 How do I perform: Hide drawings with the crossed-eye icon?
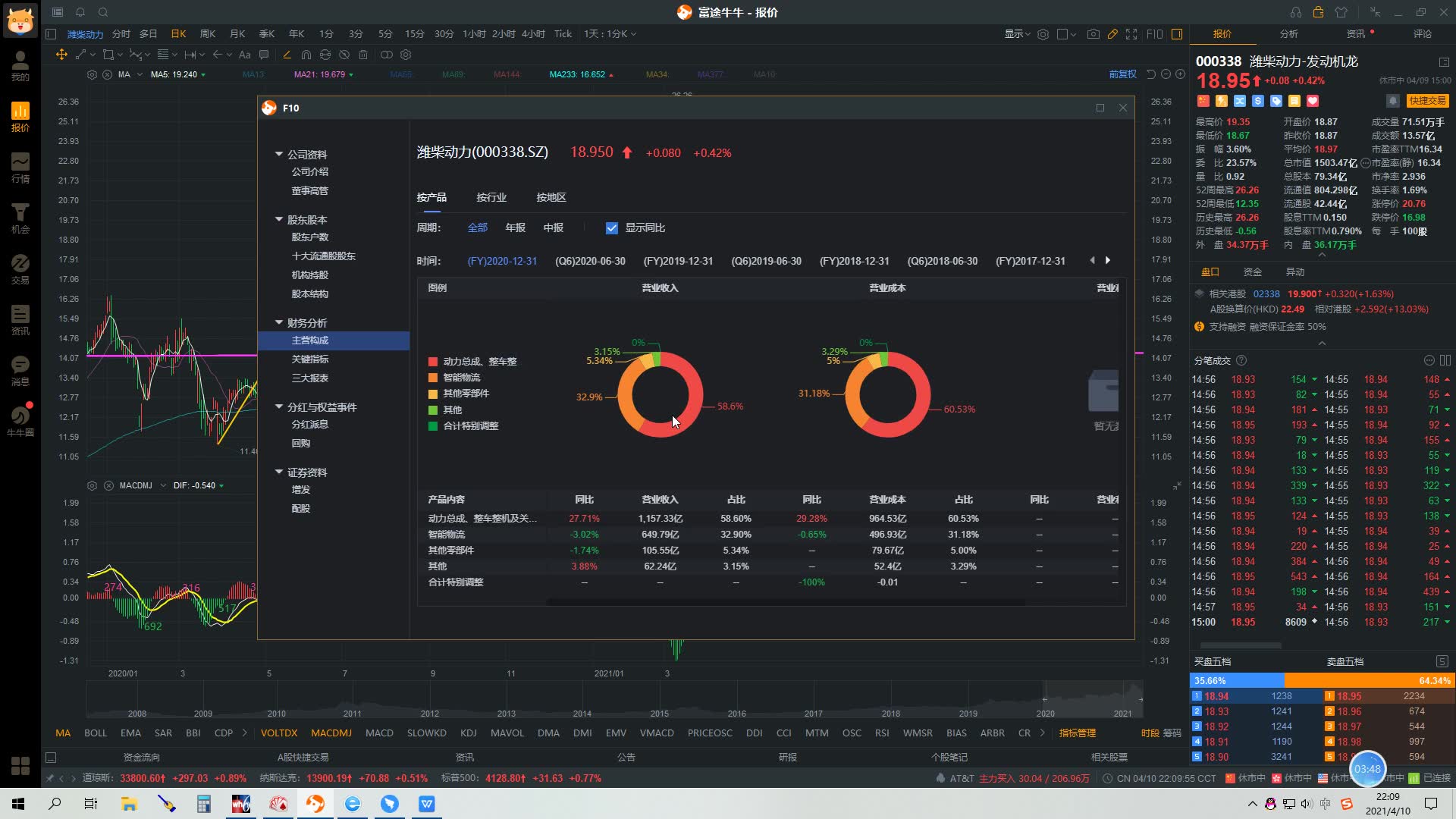pyautogui.click(x=344, y=55)
